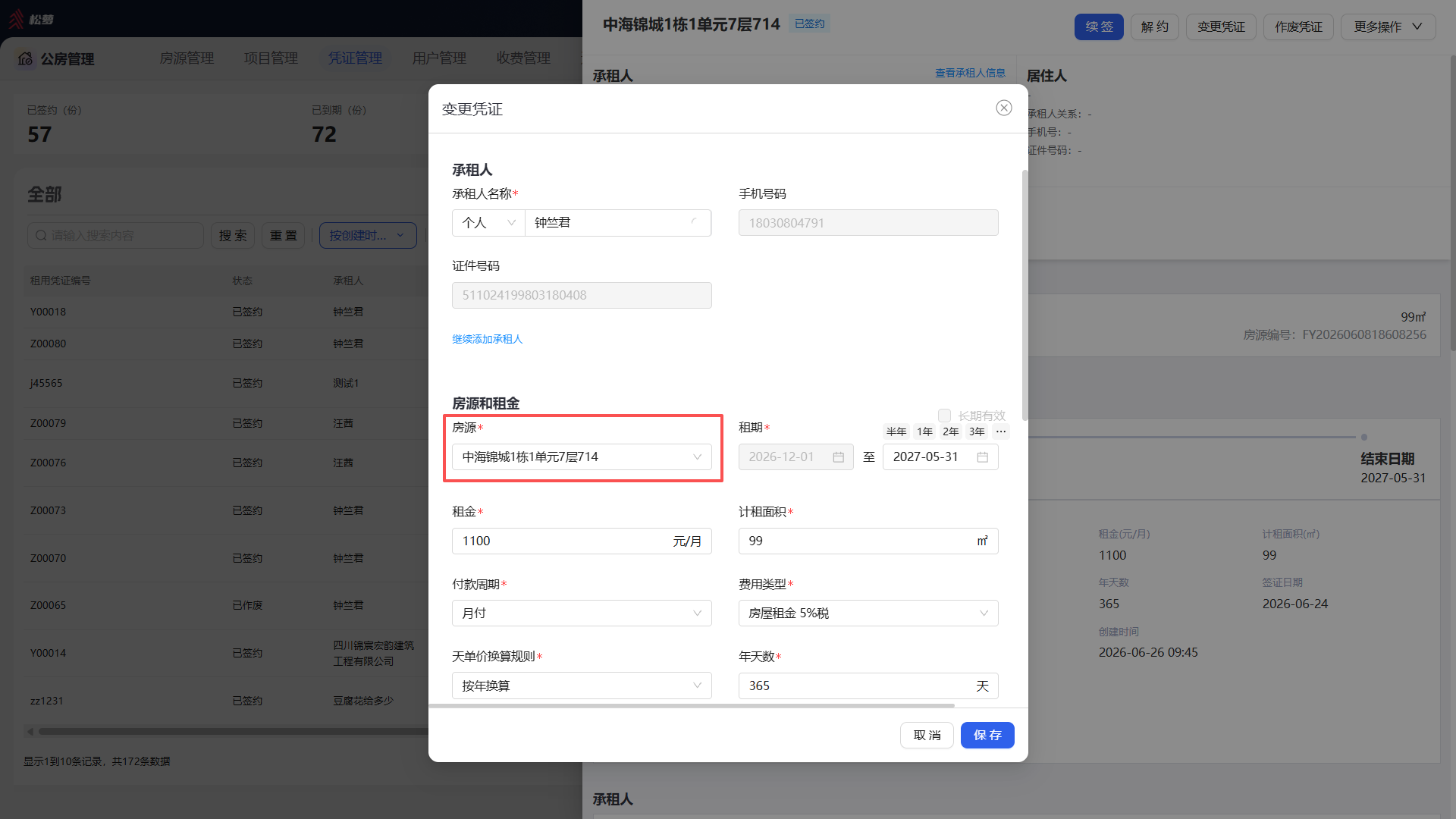Enable the 长期有效 checkbox
1456x819 pixels.
point(944,416)
